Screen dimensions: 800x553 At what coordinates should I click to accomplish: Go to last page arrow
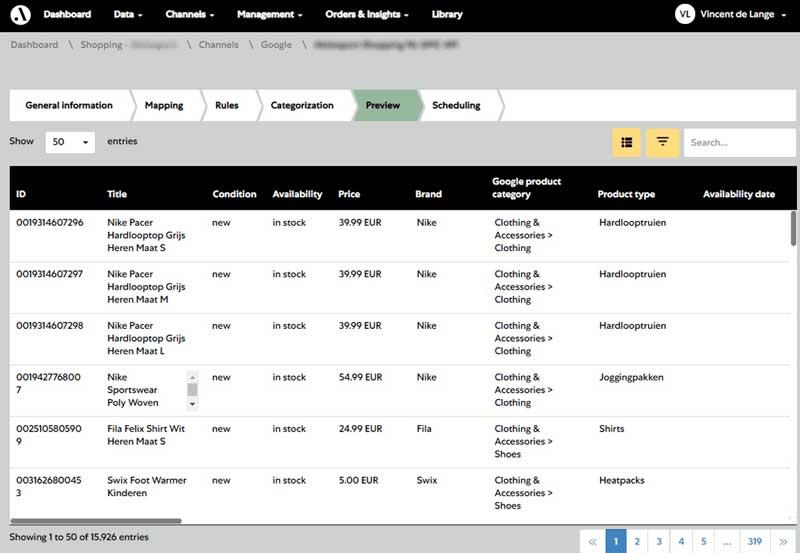coord(783,541)
